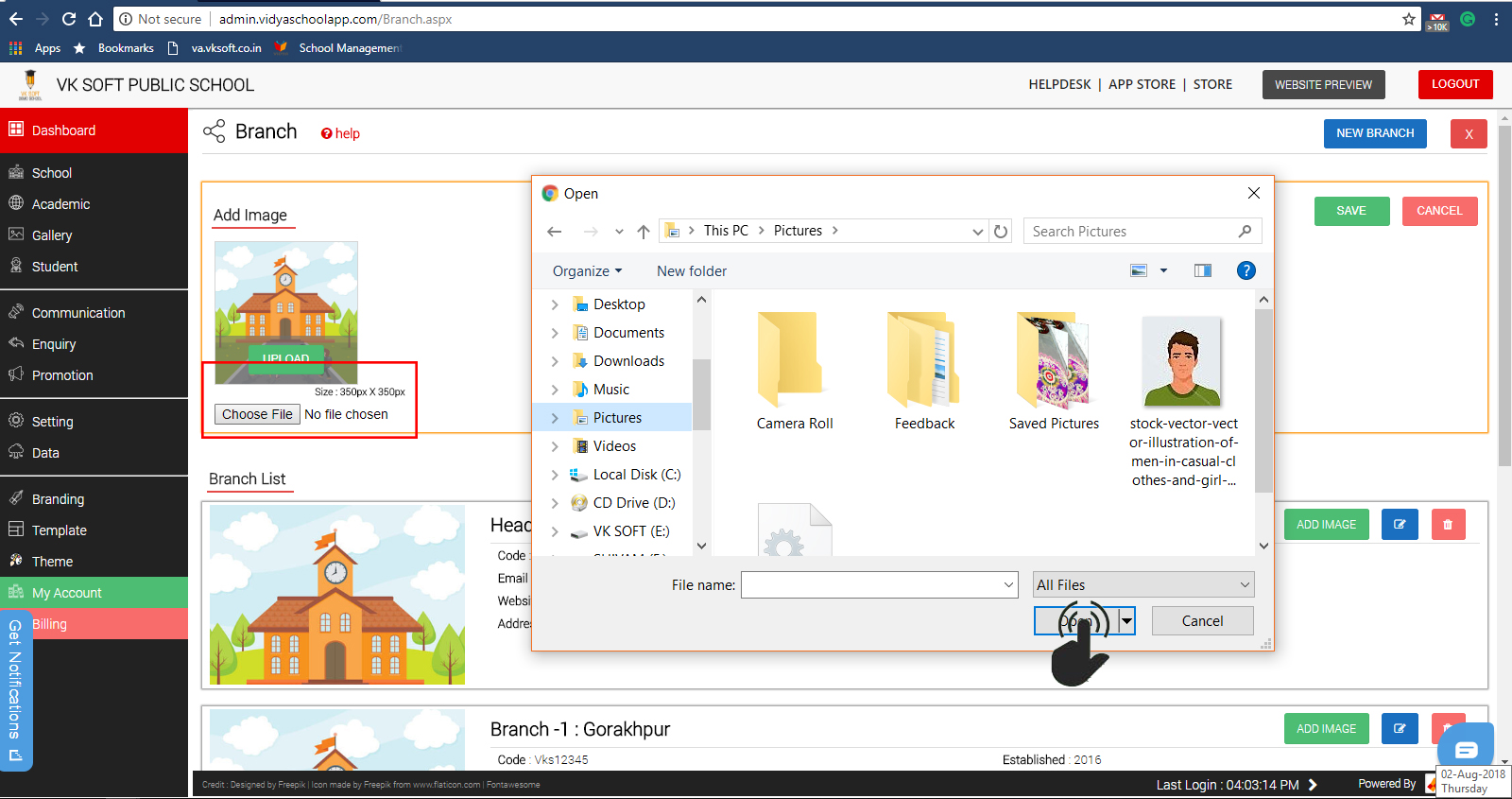Edit the Gorakhpur branch with pencil icon

tap(1400, 729)
